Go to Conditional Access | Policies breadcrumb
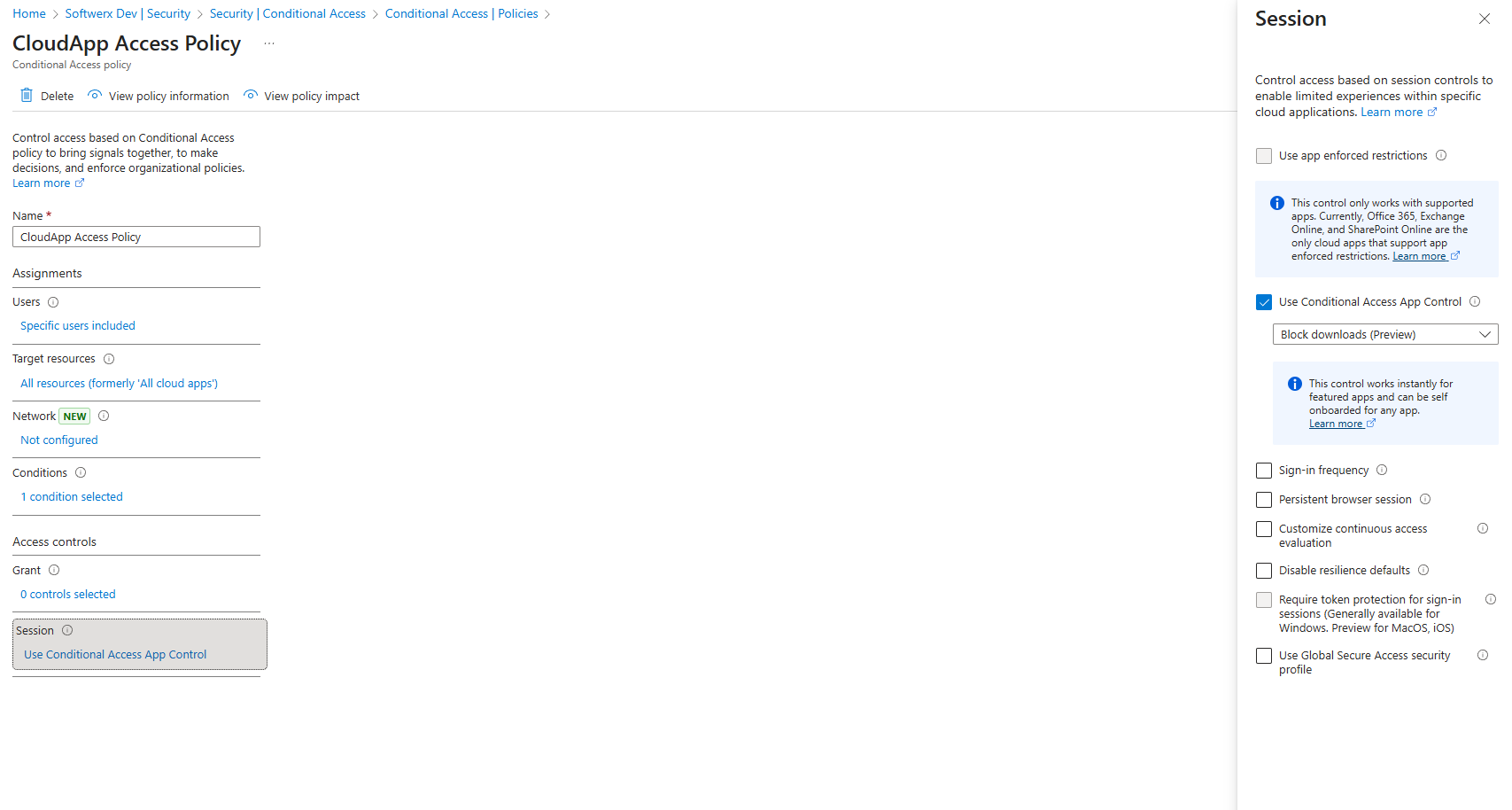 461,13
